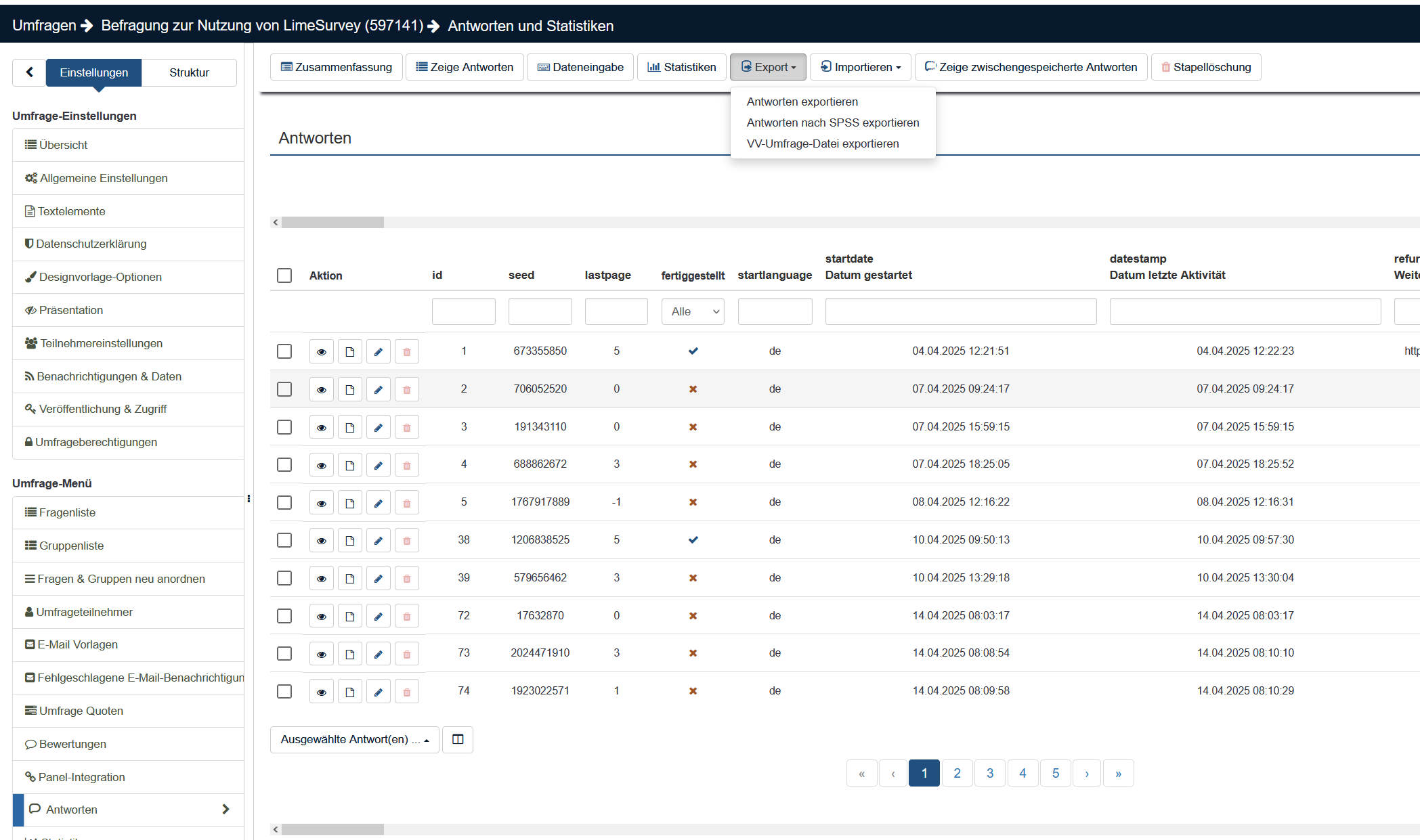Click the top horizontal scrollbar thumb
Viewport: 1420px width, 840px height.
(332, 222)
